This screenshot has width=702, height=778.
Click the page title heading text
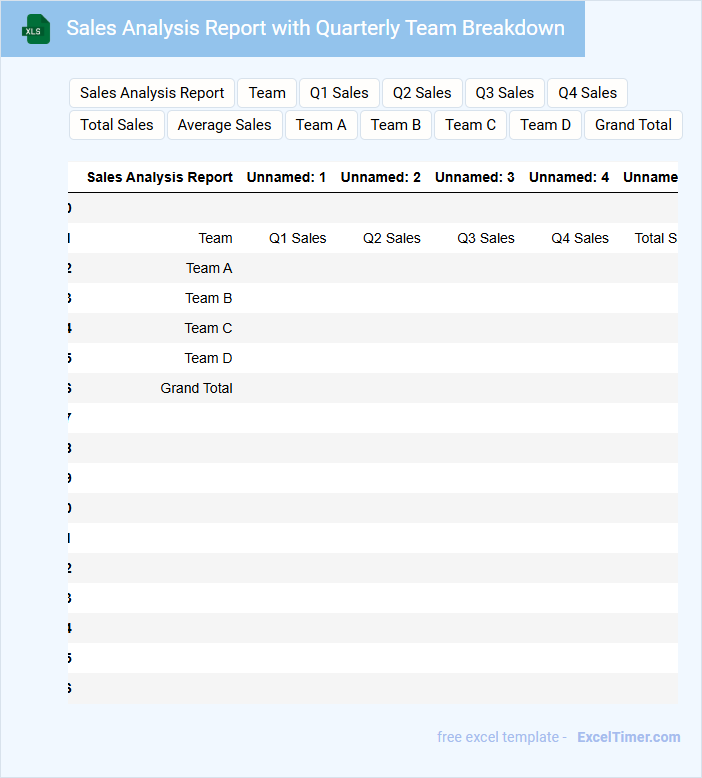[315, 28]
